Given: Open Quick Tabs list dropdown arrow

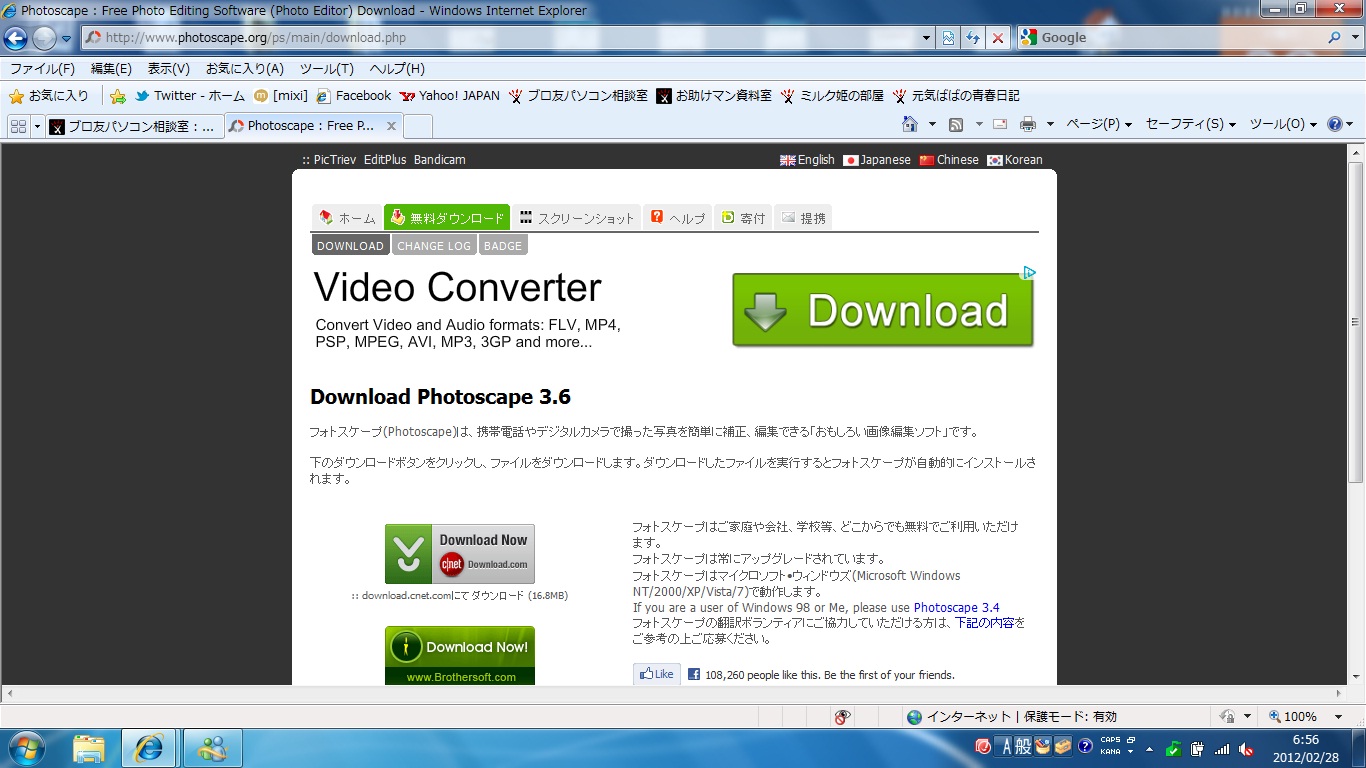Looking at the screenshot, I should 37,126.
